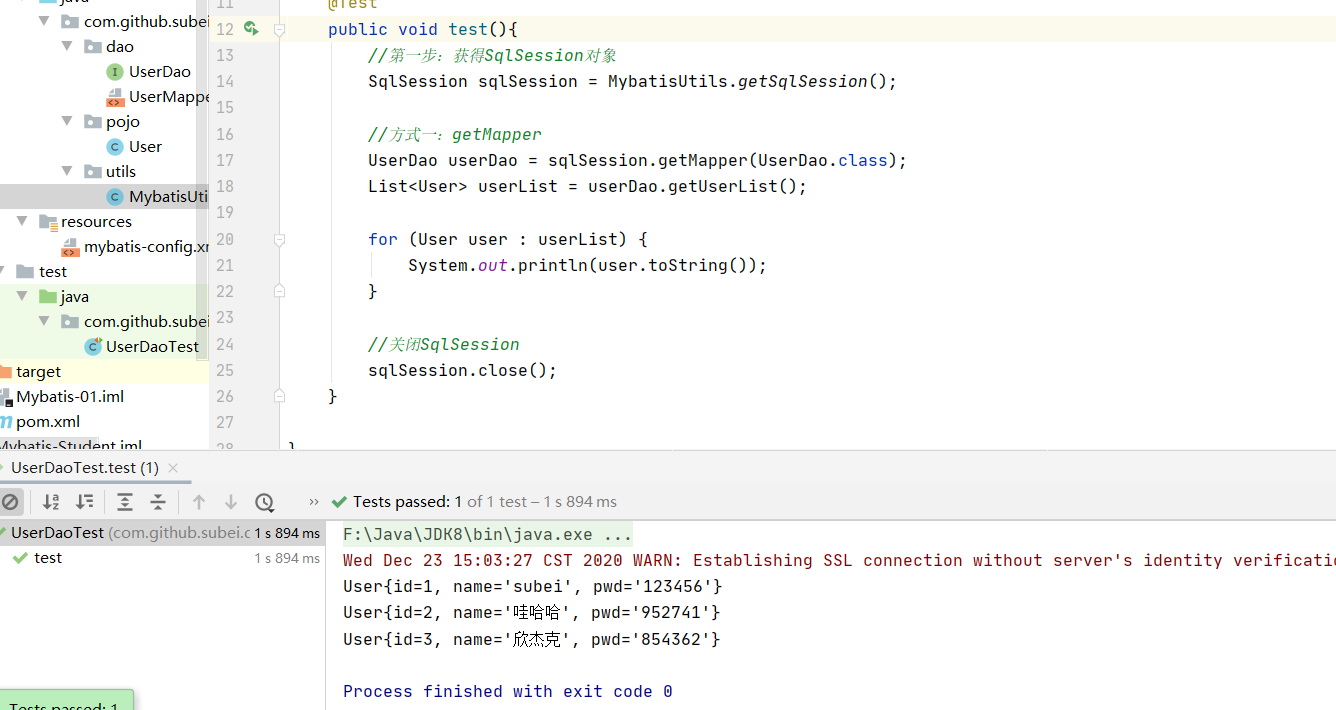This screenshot has width=1336, height=710.
Task: Open pom.xml in the project tree
Action: point(47,421)
